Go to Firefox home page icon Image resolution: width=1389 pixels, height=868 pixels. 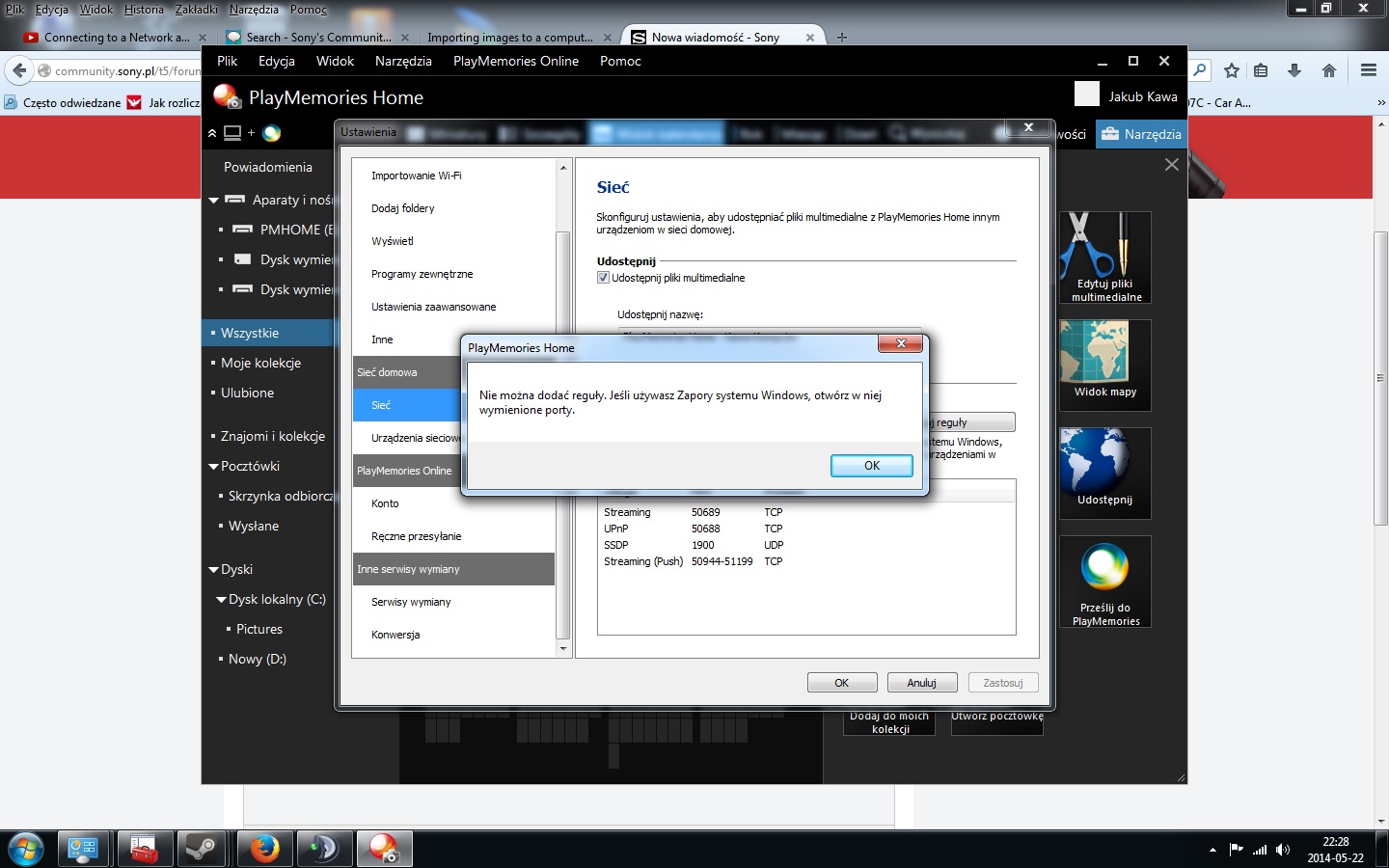pyautogui.click(x=1328, y=70)
